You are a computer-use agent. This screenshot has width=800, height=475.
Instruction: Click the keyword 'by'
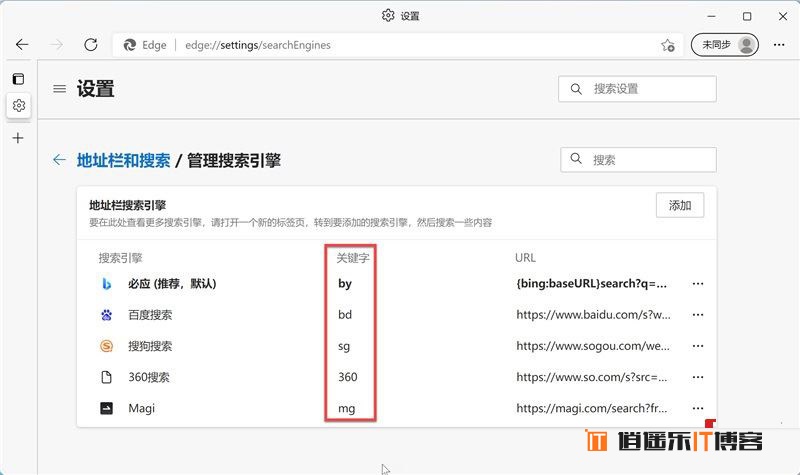point(345,284)
